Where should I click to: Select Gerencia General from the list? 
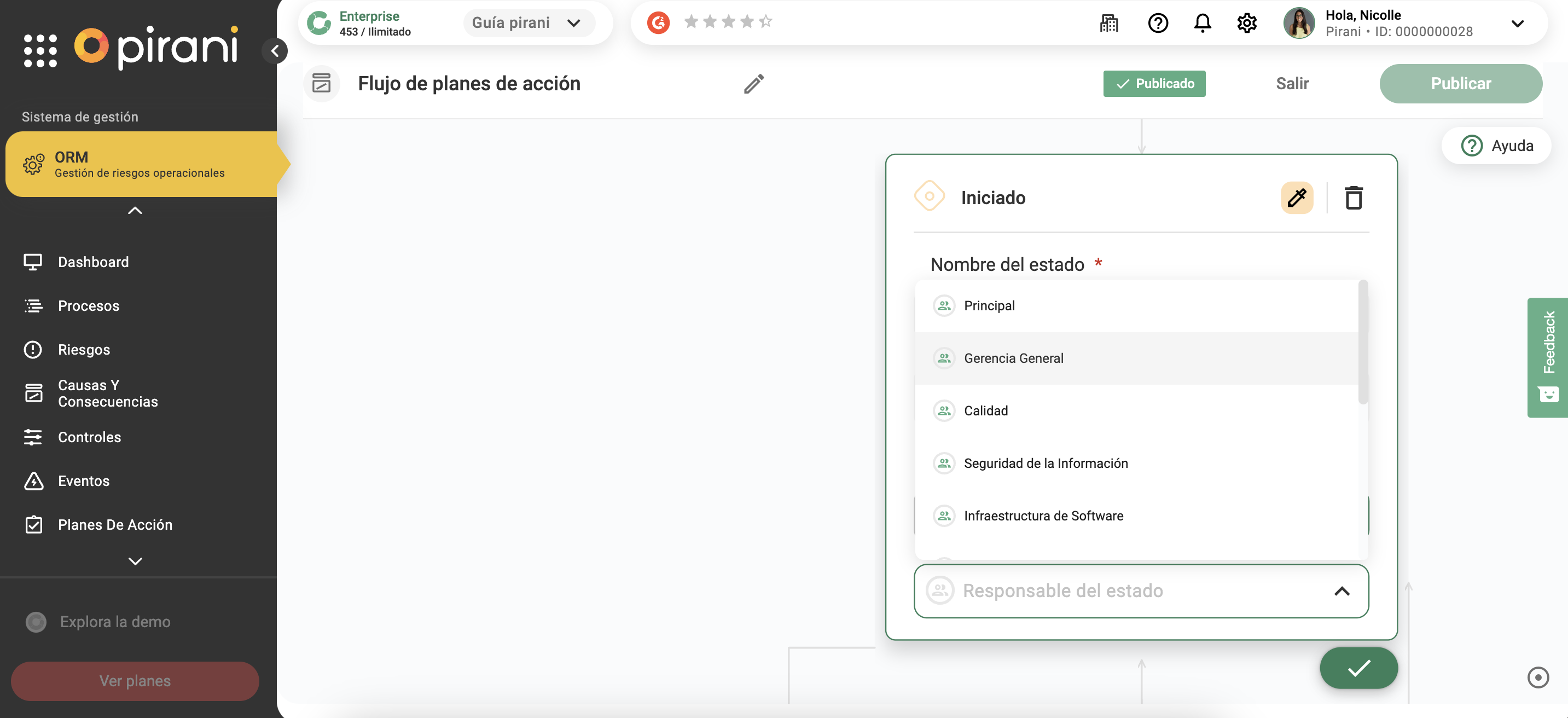coord(1013,358)
